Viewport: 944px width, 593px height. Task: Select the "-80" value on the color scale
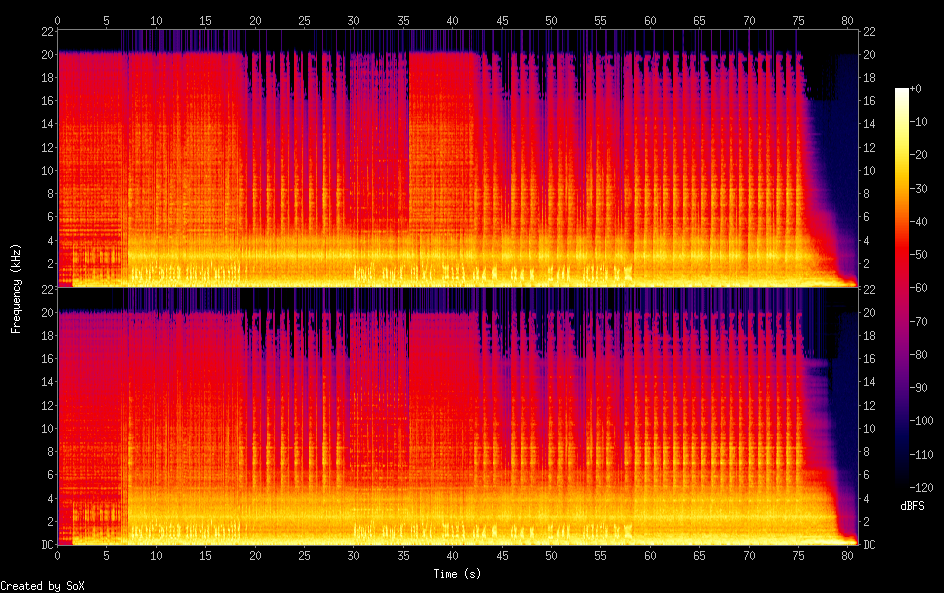pos(919,355)
